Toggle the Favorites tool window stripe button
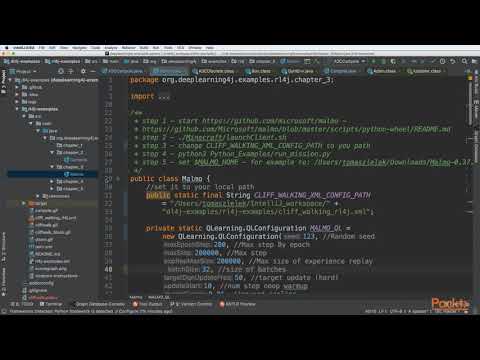The width and height of the screenshot is (480, 360). click(x=4, y=282)
